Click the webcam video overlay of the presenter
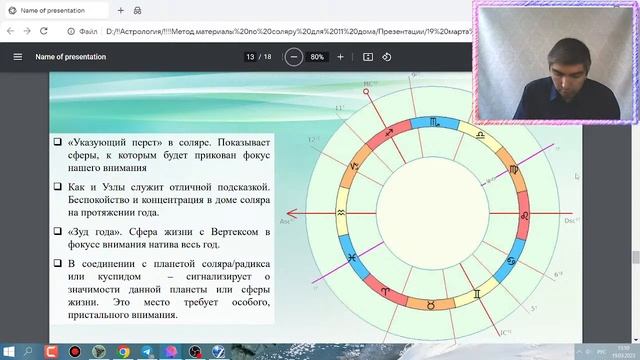Viewport: 640px width, 360px height. [x=555, y=62]
